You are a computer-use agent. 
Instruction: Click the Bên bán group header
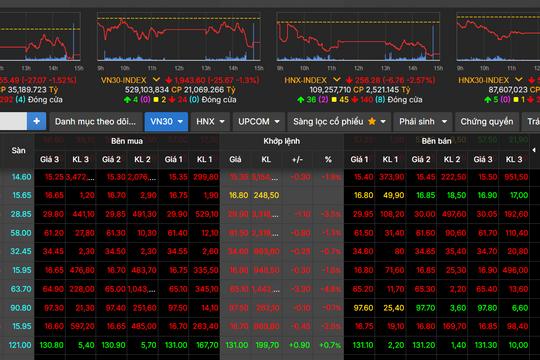point(436,141)
